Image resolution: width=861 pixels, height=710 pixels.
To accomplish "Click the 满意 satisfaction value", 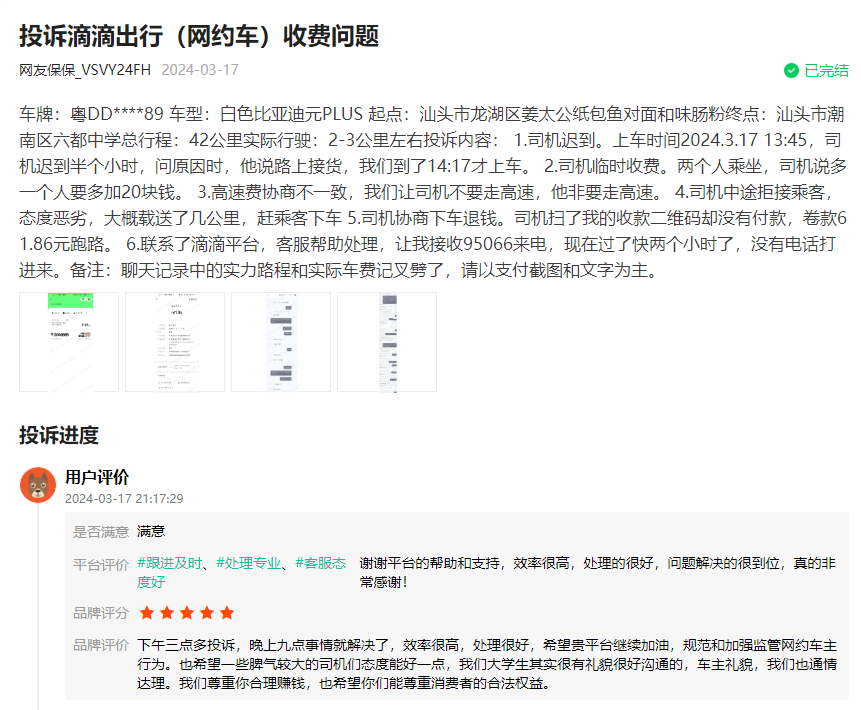I will tap(151, 531).
